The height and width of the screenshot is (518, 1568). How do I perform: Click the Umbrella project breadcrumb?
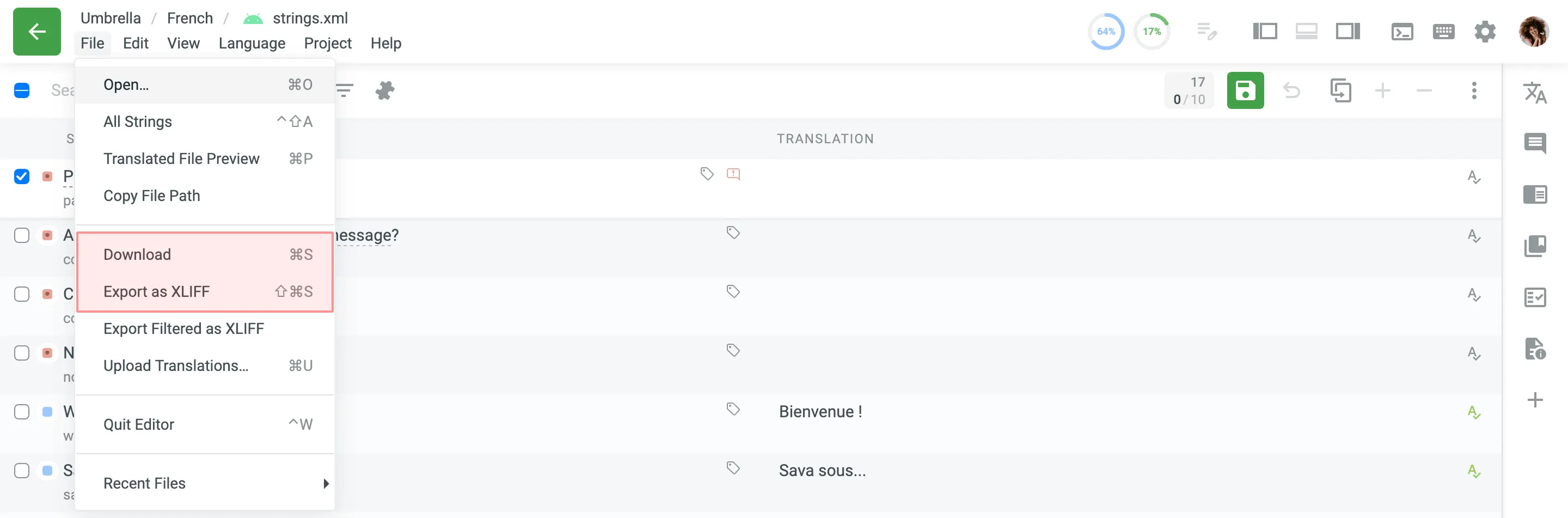coord(110,19)
